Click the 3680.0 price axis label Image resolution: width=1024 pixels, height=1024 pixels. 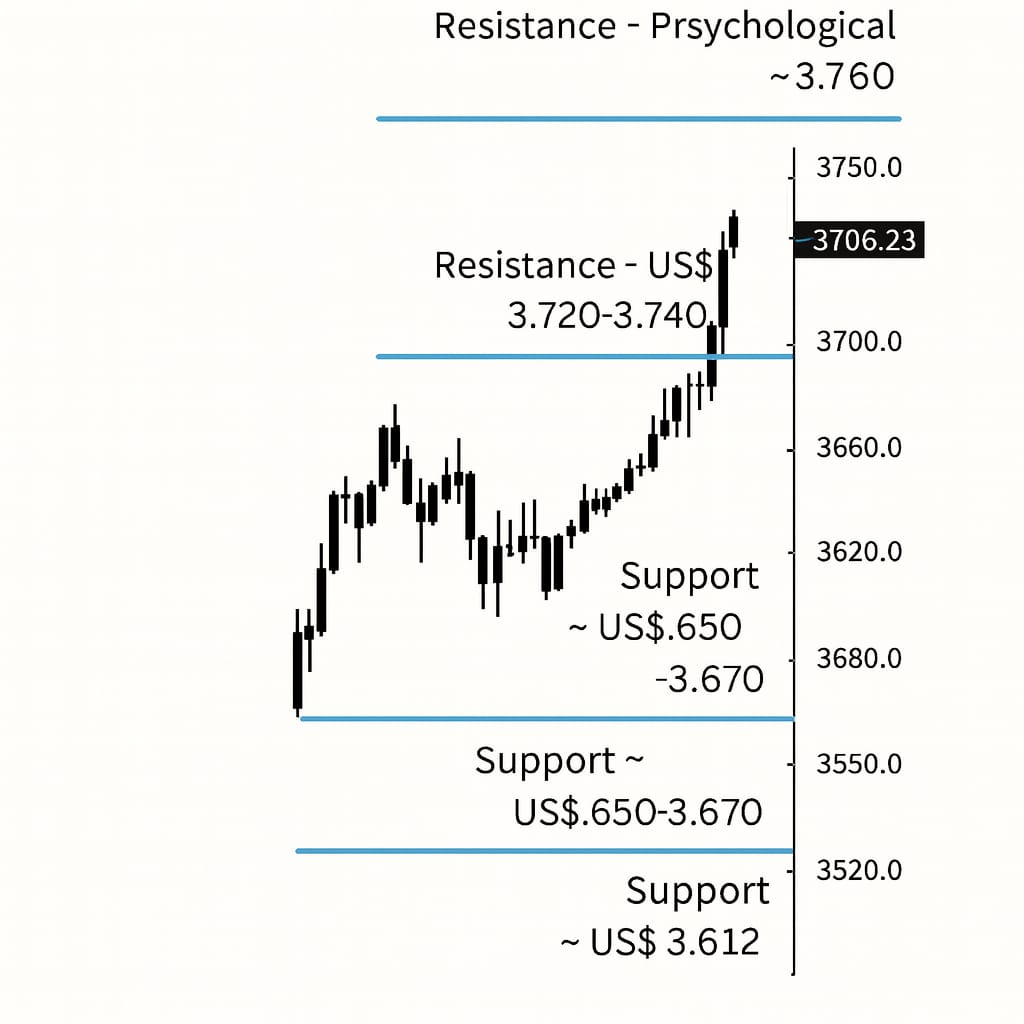coord(859,659)
